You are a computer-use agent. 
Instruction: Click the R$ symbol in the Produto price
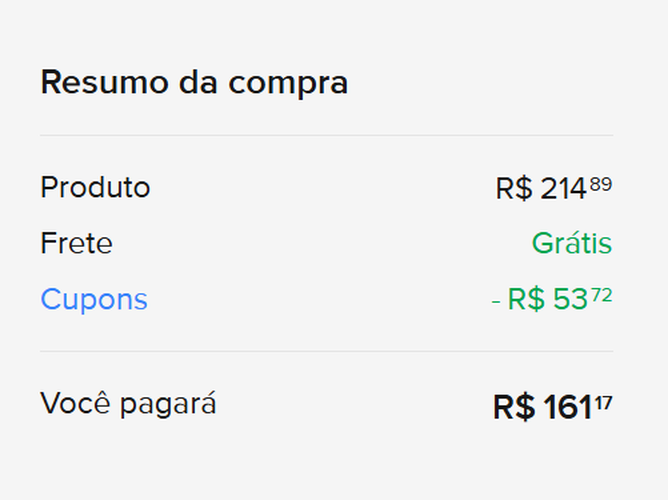click(x=514, y=189)
